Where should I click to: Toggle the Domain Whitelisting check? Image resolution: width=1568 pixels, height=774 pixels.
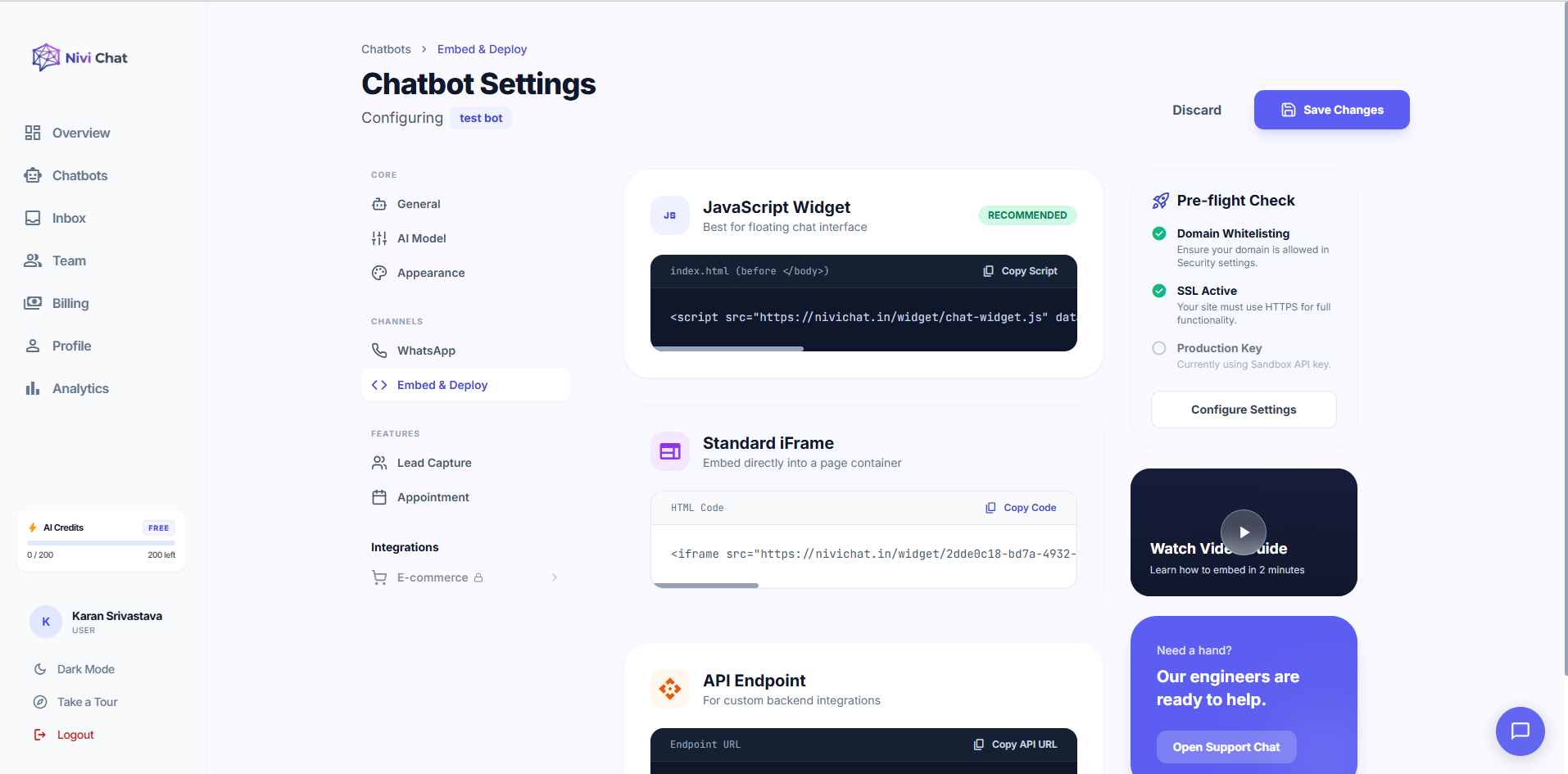point(1159,233)
